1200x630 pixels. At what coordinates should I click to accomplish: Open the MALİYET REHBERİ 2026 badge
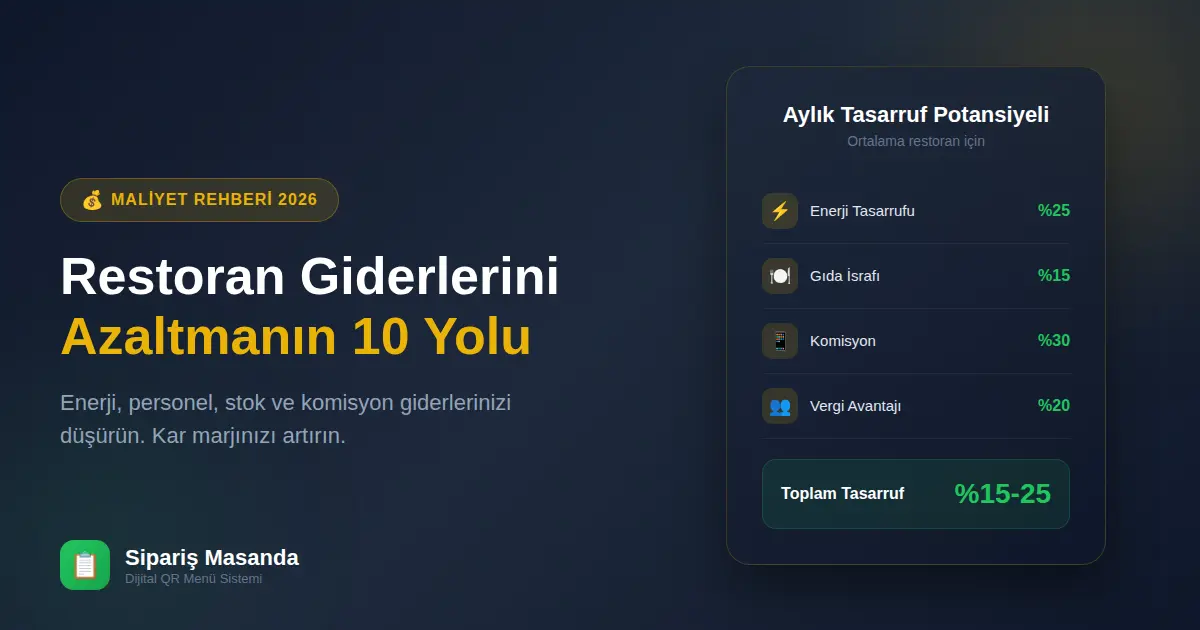pyautogui.click(x=199, y=199)
